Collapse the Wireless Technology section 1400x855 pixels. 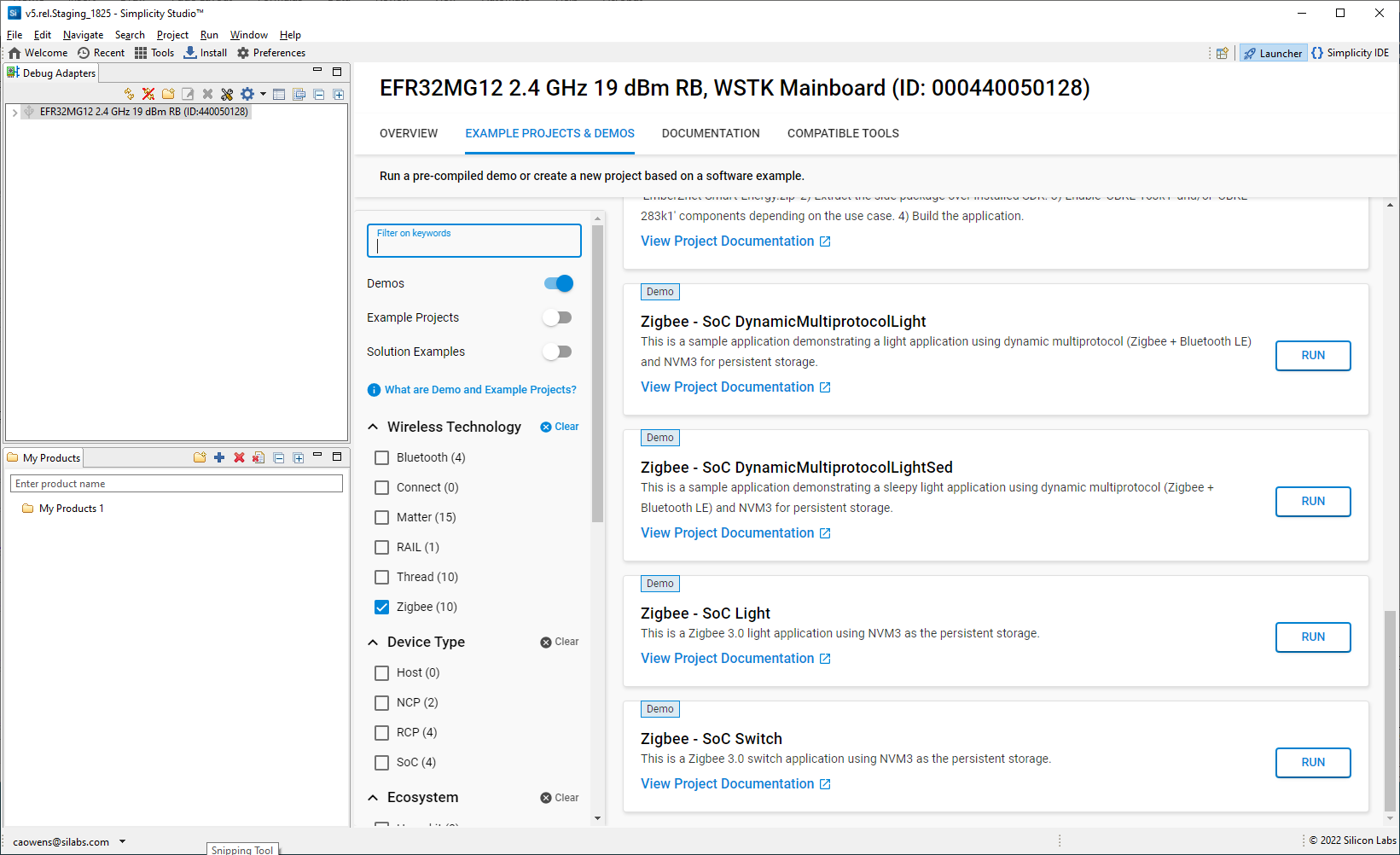point(373,427)
